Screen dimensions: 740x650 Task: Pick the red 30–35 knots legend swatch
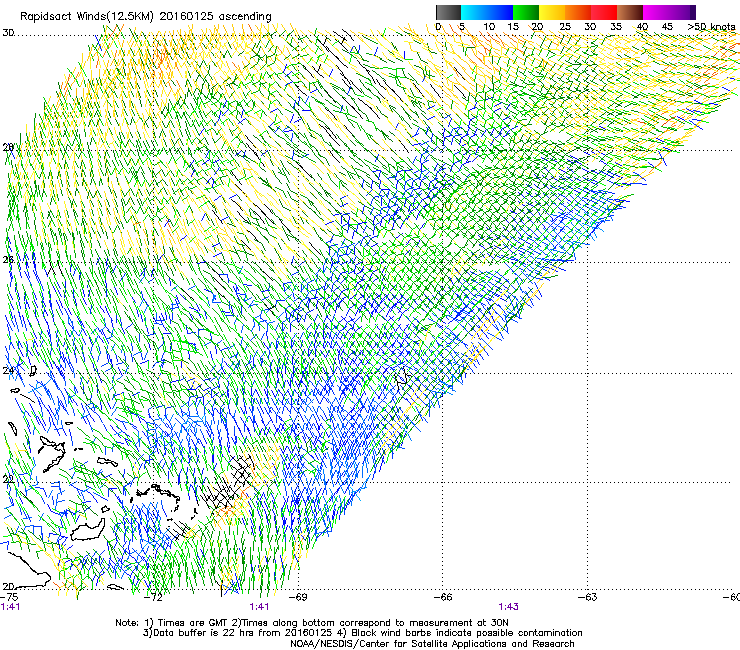pos(604,12)
